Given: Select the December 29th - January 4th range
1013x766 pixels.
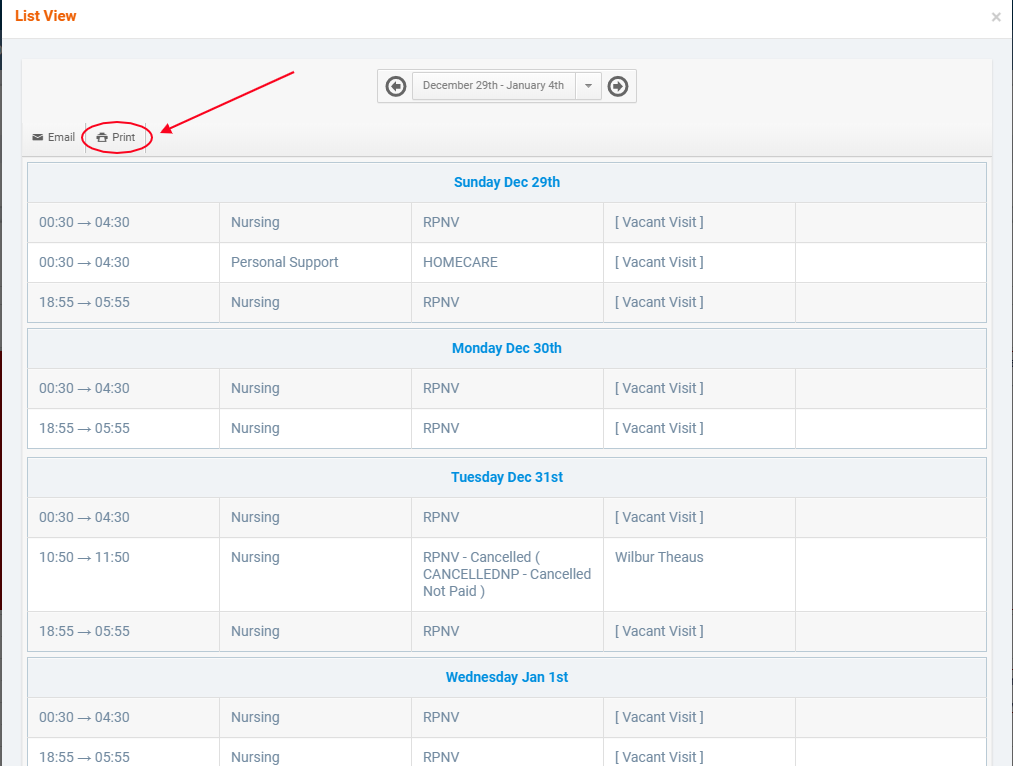Looking at the screenshot, I should pos(493,86).
